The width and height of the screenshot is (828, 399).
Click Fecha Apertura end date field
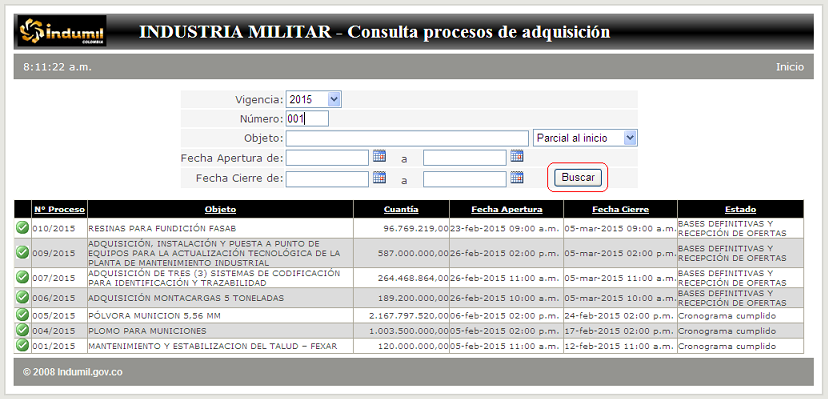coord(465,157)
